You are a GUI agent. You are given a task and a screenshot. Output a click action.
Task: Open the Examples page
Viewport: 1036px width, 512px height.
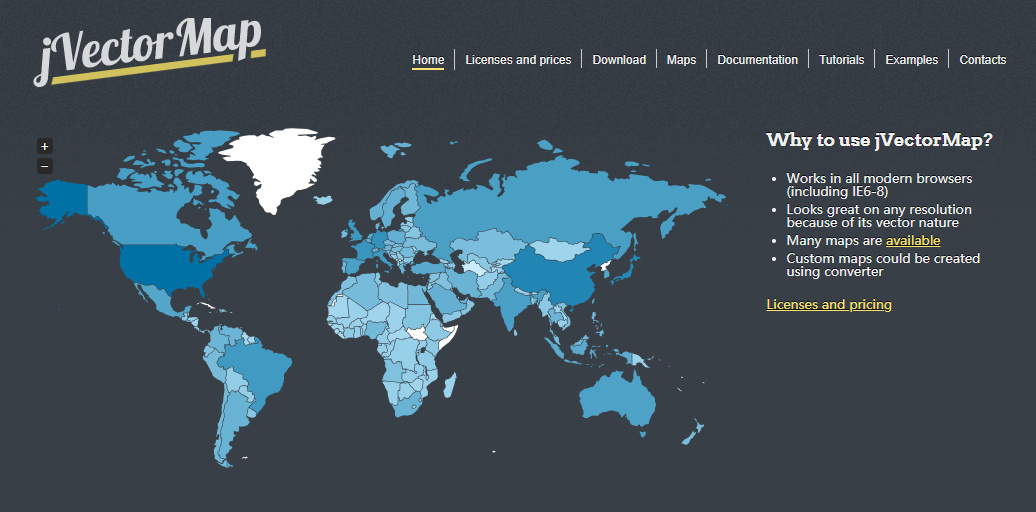click(912, 59)
